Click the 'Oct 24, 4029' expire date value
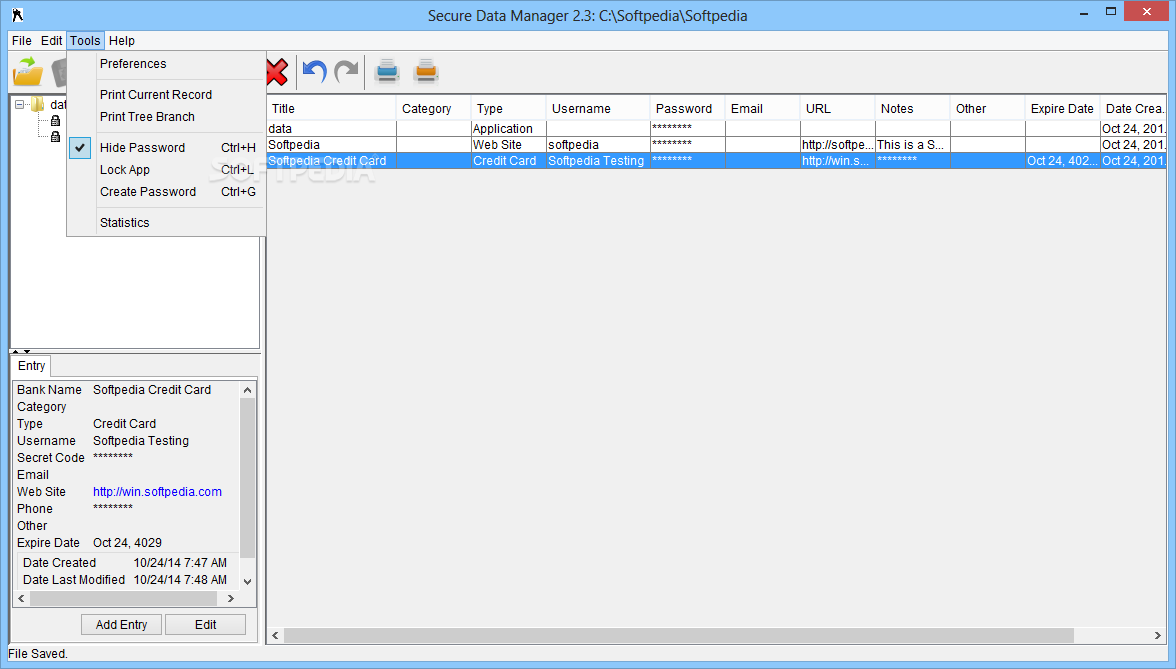 128,543
